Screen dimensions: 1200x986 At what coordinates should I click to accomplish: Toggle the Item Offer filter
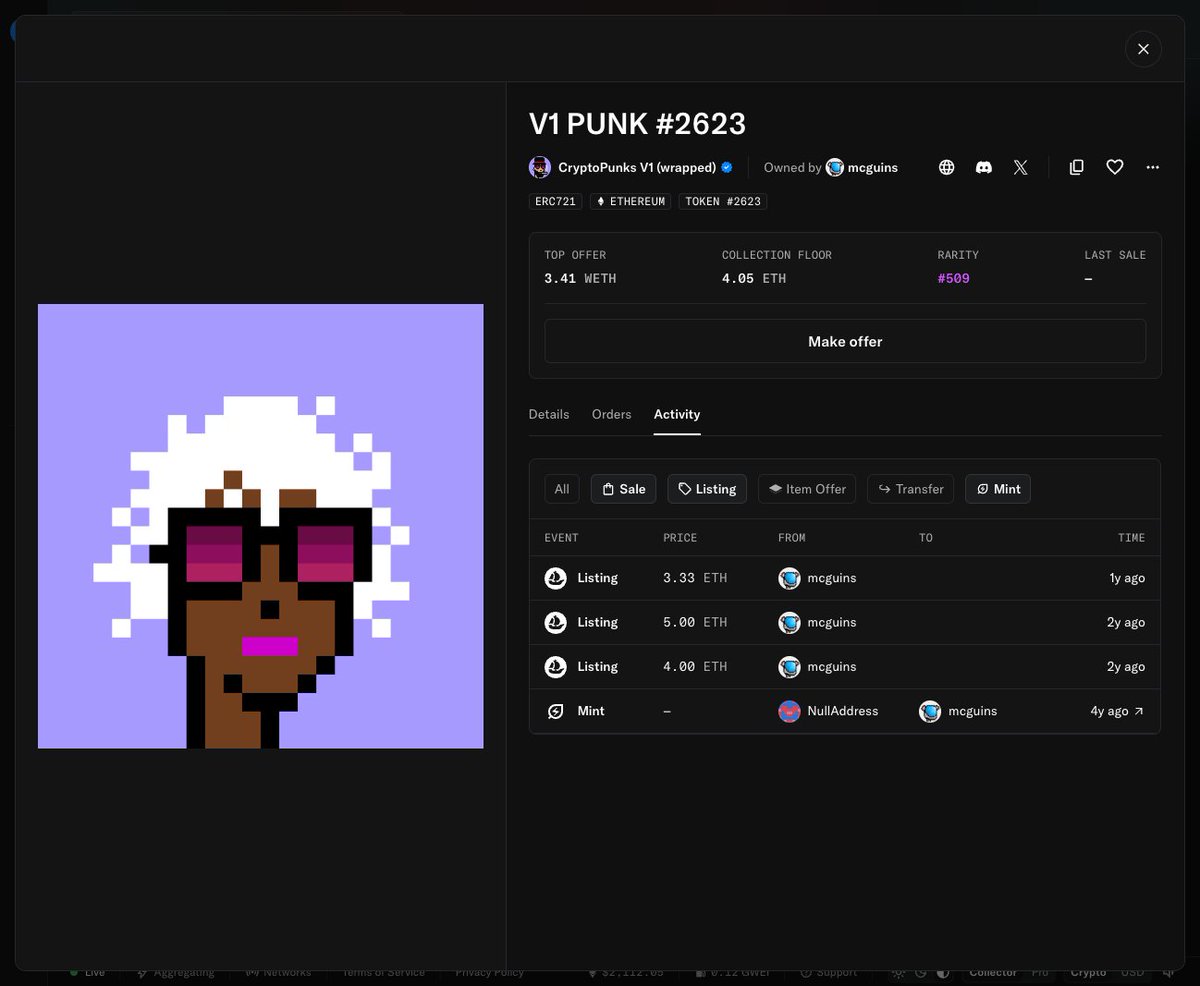tap(807, 489)
